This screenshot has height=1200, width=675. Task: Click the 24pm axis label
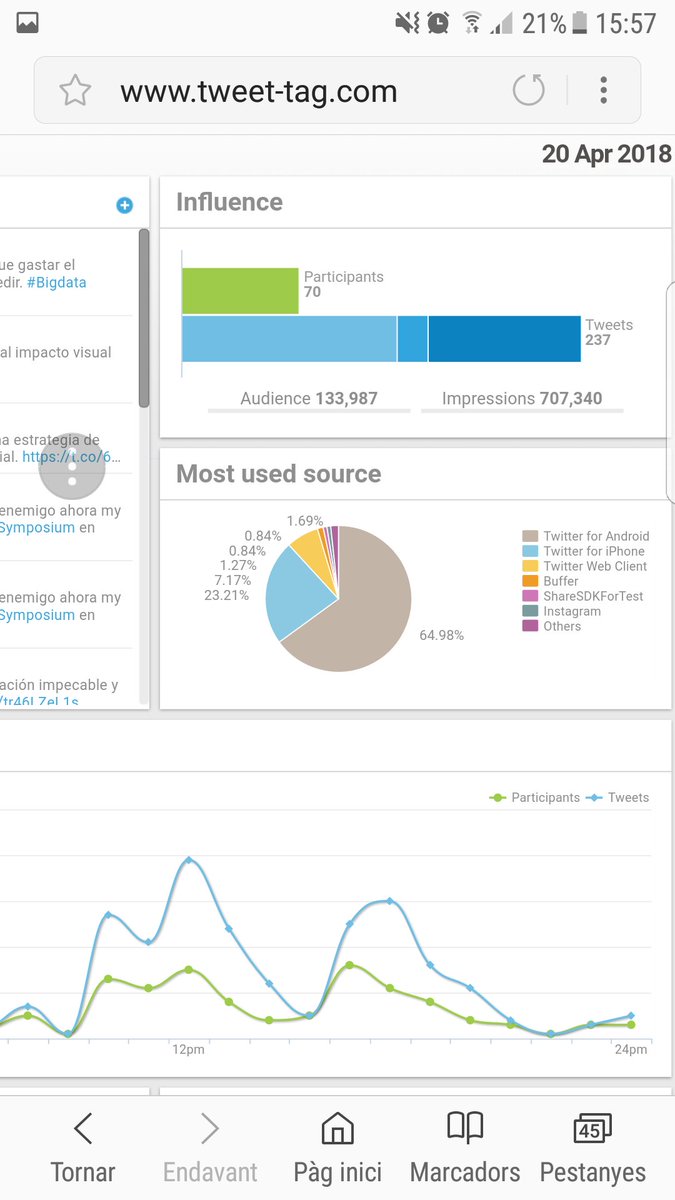631,1049
